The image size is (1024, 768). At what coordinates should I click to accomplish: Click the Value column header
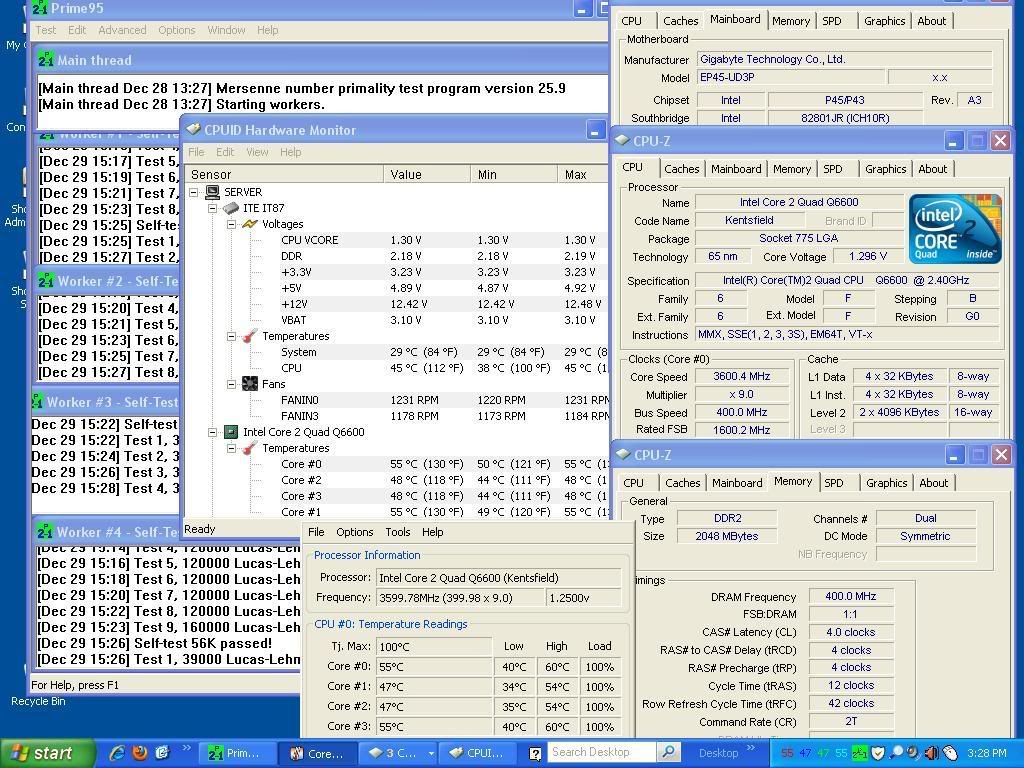point(426,174)
